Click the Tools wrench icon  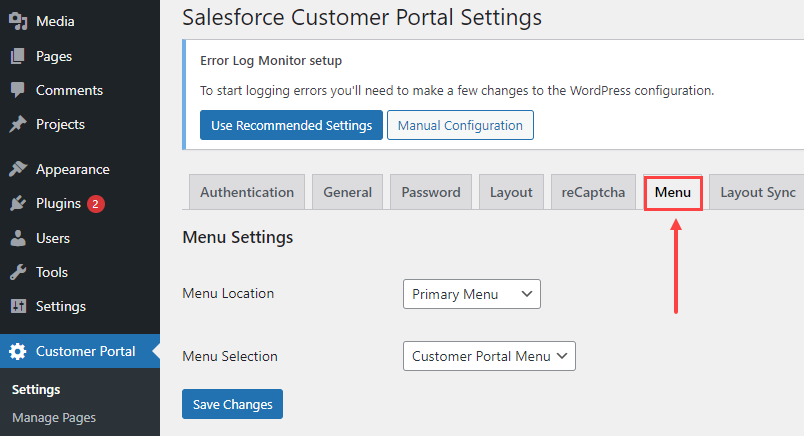coord(18,272)
